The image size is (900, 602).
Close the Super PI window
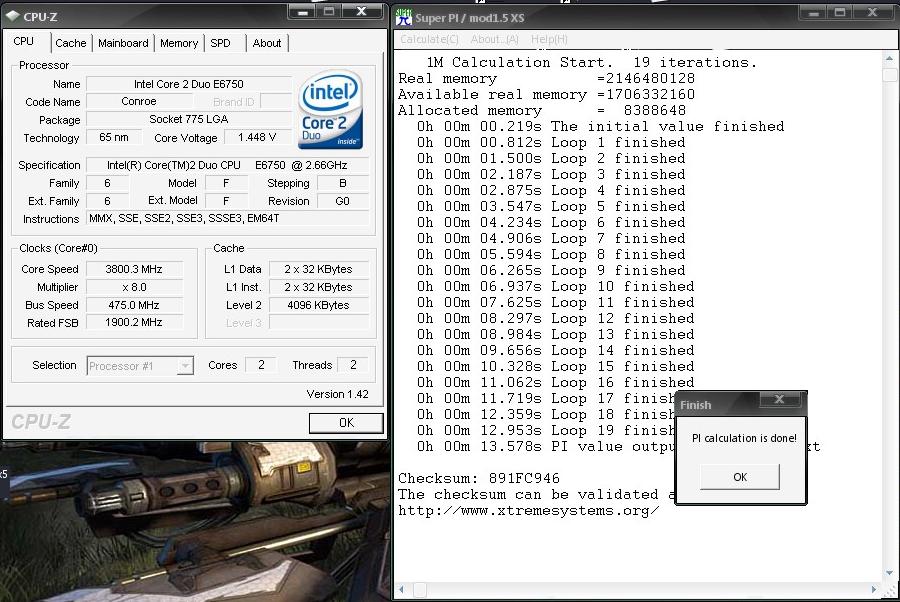(872, 13)
